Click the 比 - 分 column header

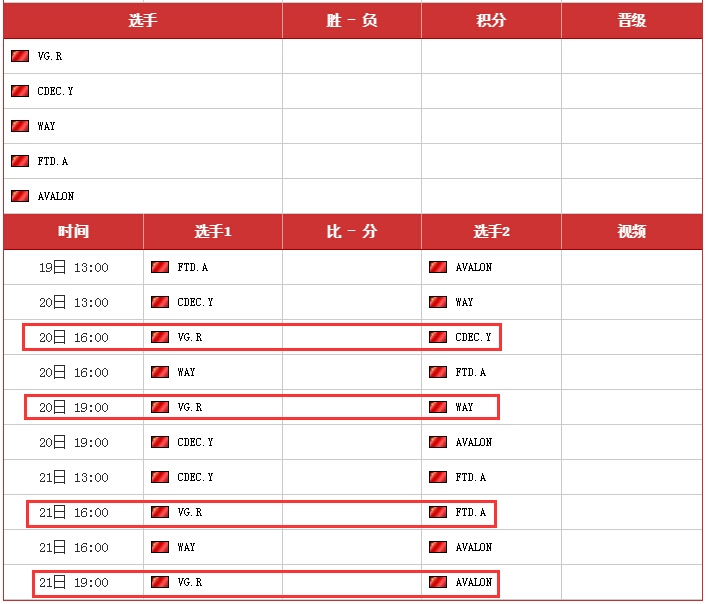(x=352, y=232)
